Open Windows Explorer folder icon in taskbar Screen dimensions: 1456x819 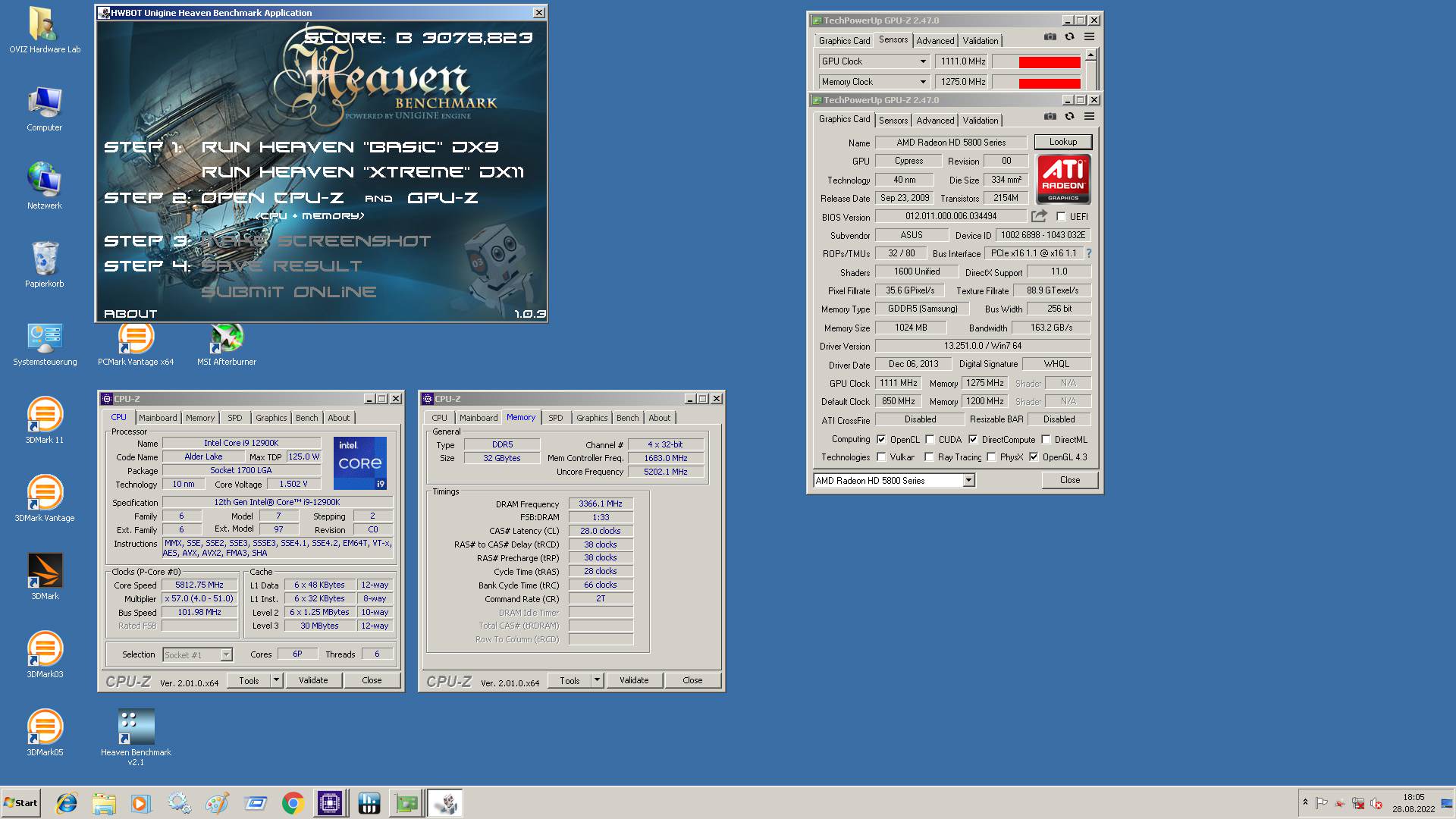coord(104,803)
